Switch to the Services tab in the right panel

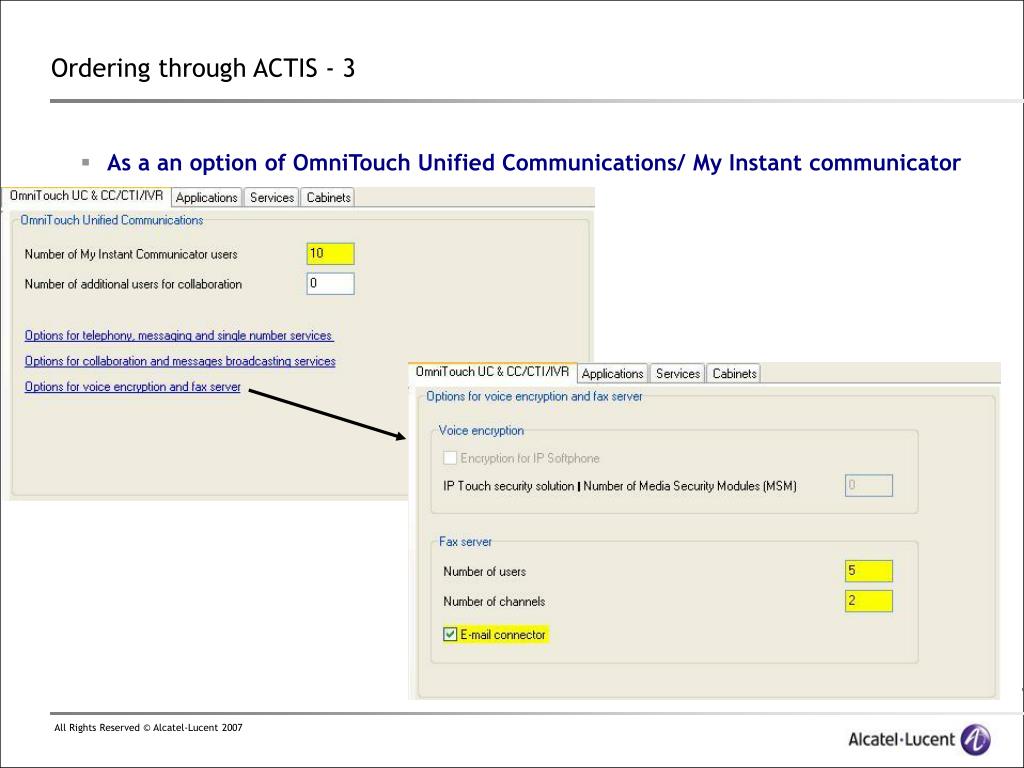(x=678, y=374)
